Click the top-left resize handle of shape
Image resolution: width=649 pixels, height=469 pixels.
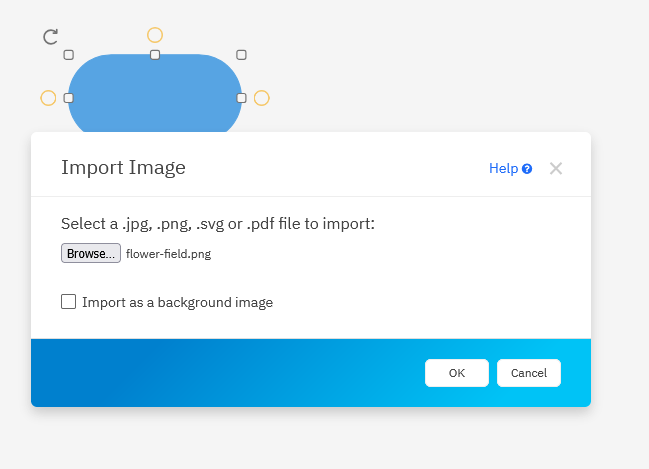[69, 55]
